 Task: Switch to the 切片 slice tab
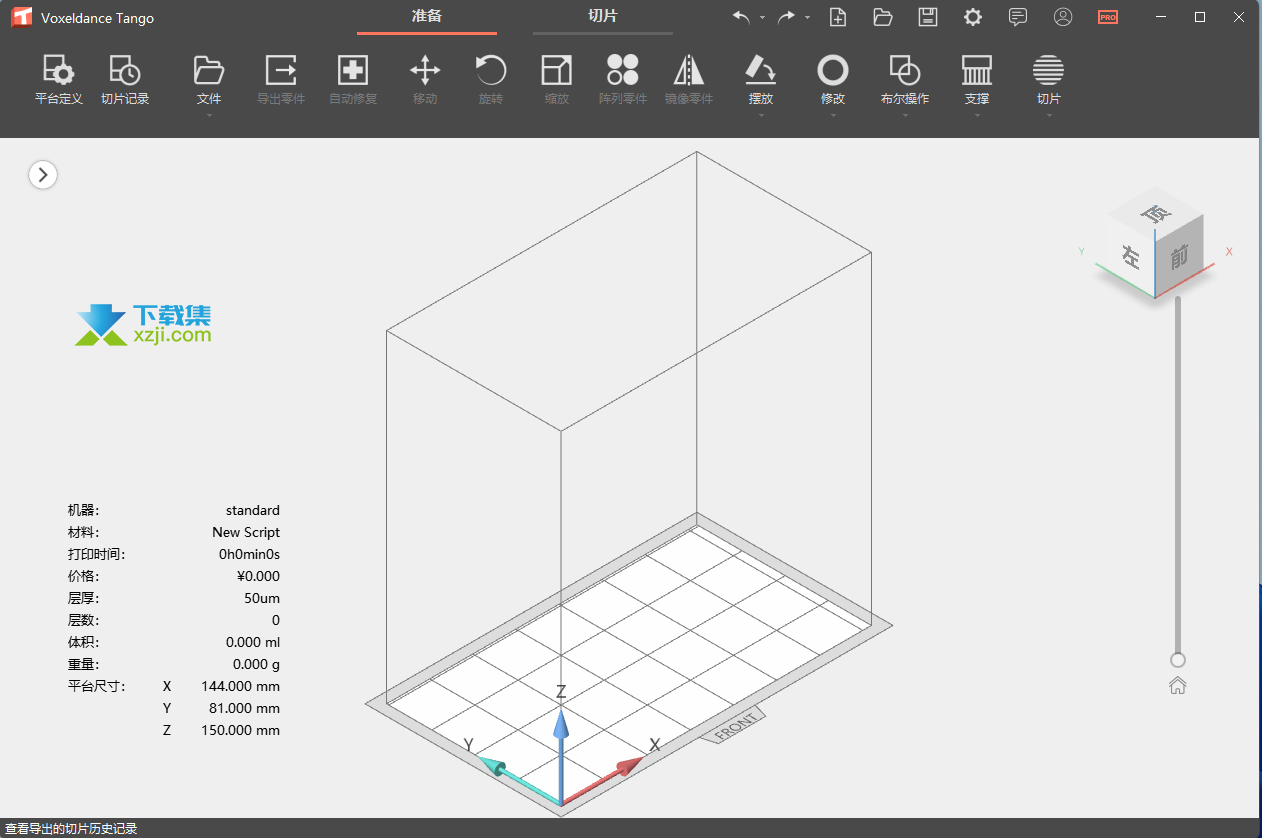click(603, 17)
